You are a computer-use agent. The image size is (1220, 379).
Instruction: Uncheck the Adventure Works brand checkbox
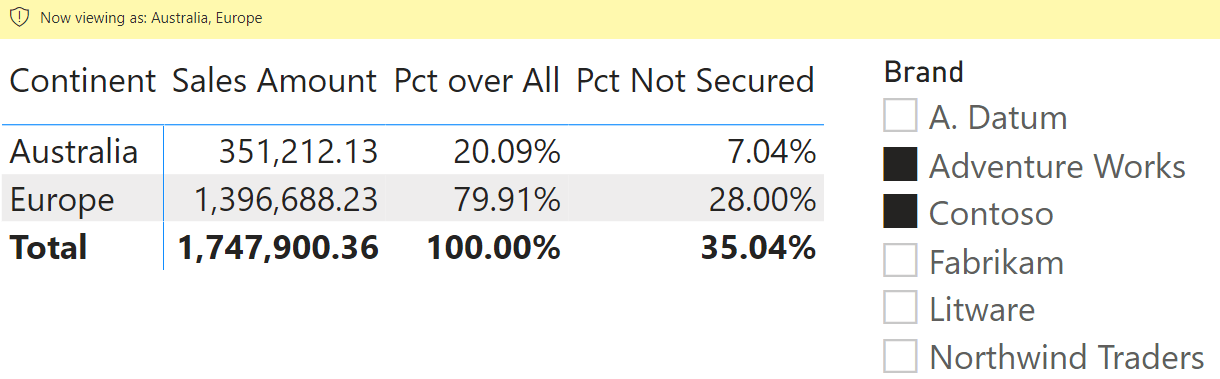pos(900,165)
